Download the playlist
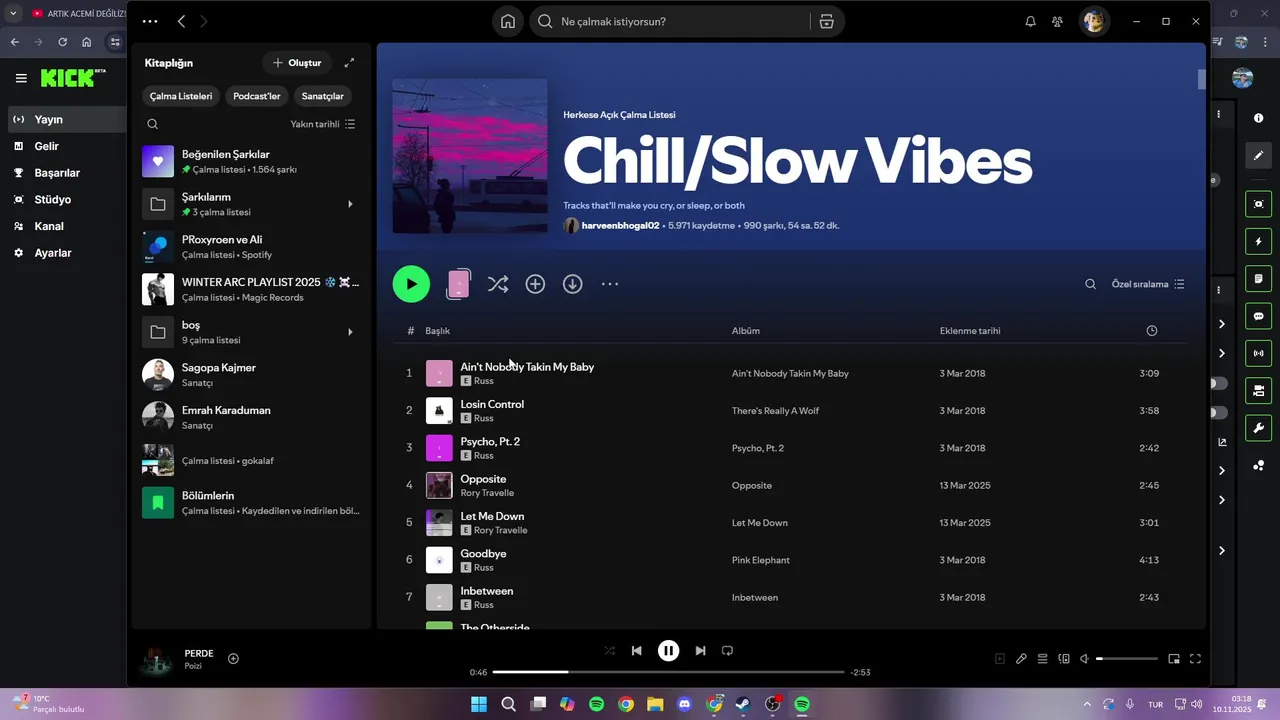The width and height of the screenshot is (1280, 720). click(x=572, y=284)
